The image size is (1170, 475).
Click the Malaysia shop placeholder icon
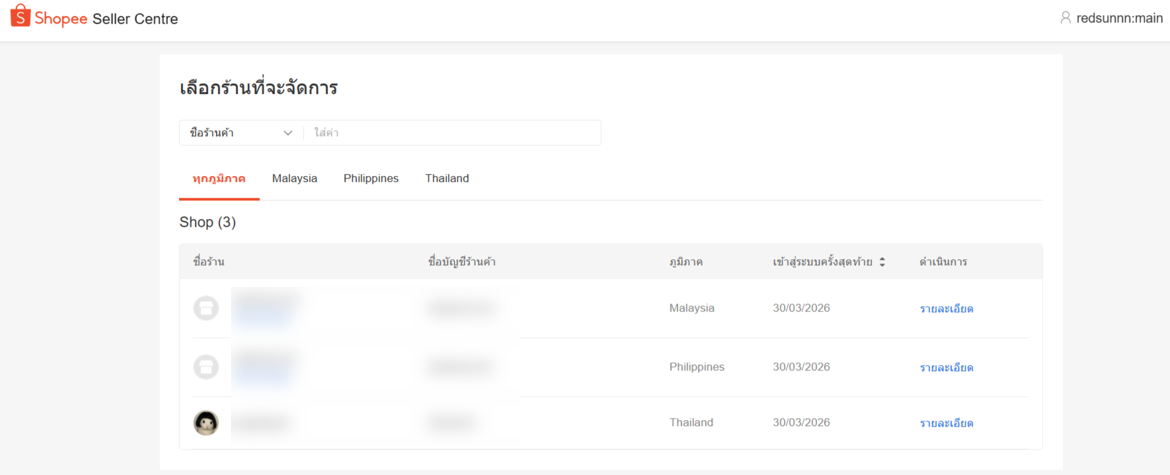point(206,308)
